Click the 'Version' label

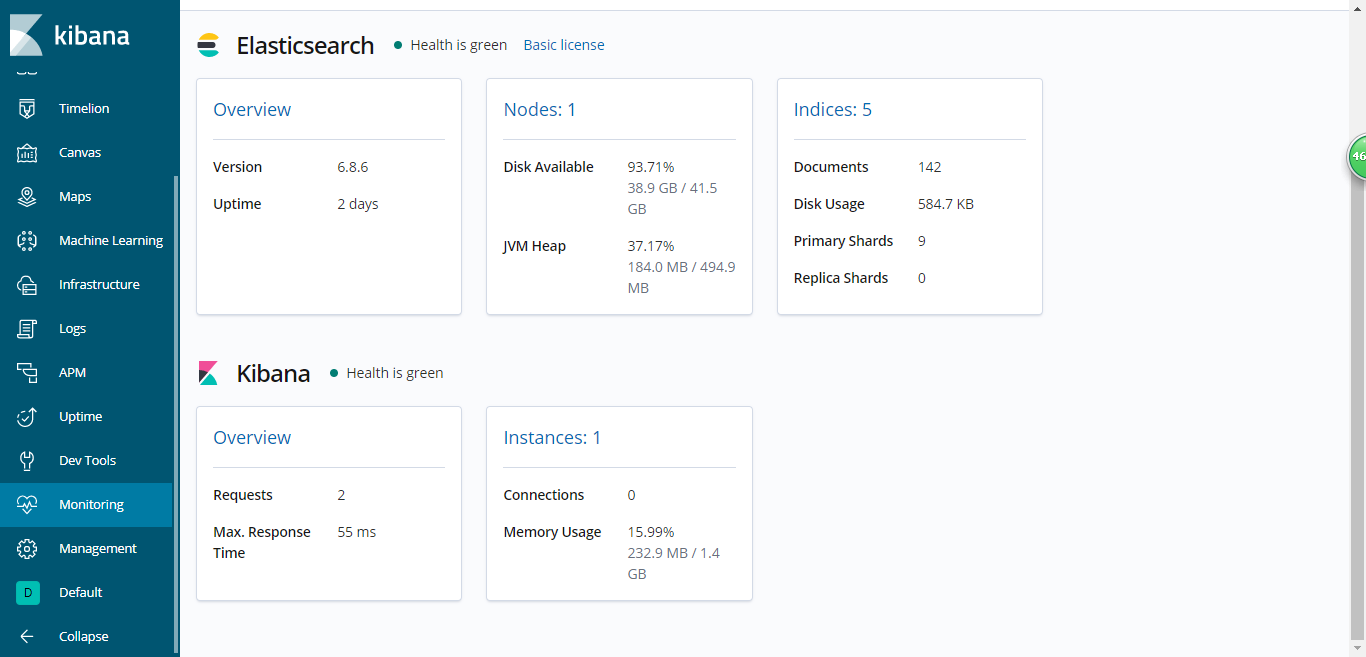[238, 167]
